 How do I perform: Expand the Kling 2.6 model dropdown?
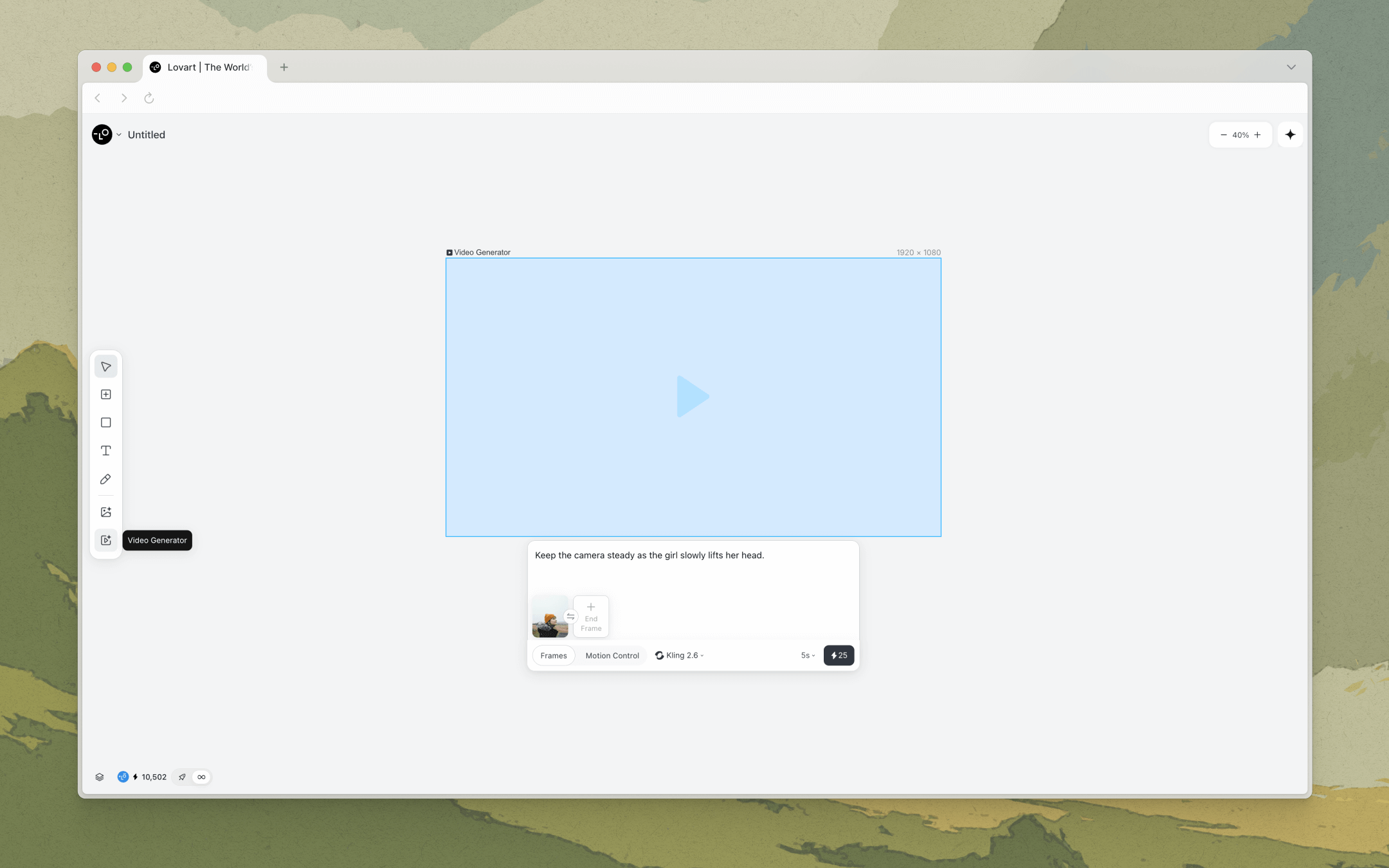(680, 655)
